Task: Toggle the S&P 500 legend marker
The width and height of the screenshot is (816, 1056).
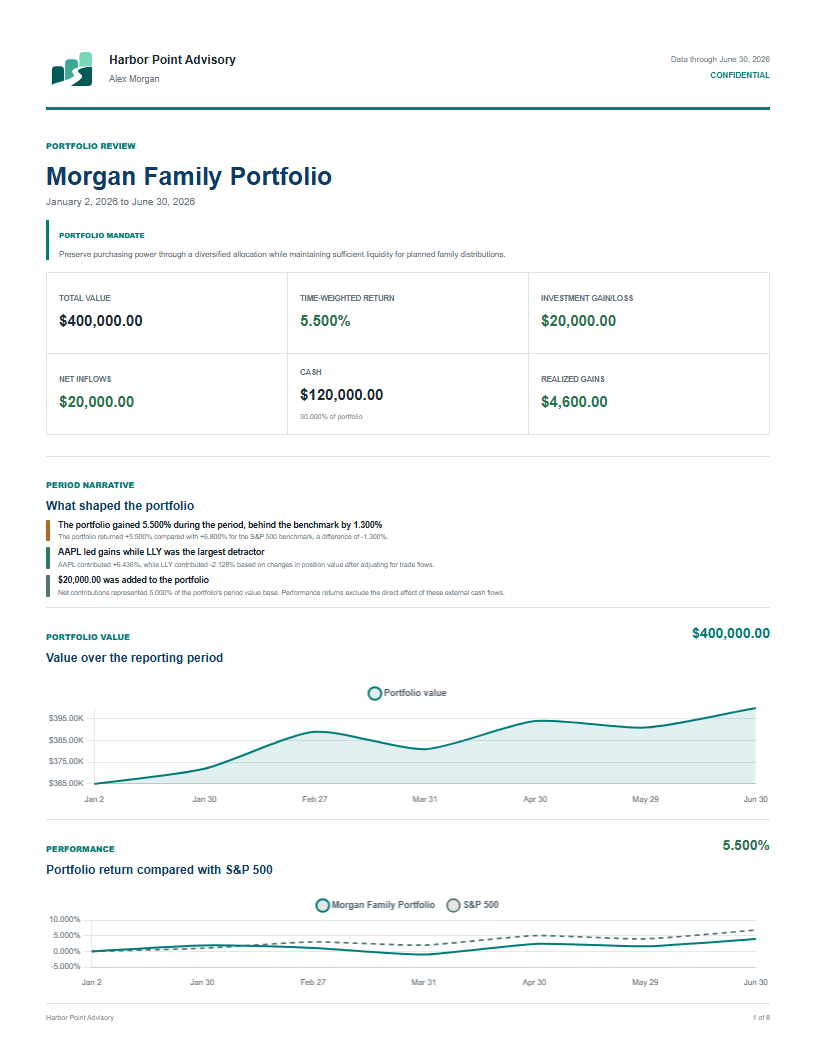Action: (454, 905)
